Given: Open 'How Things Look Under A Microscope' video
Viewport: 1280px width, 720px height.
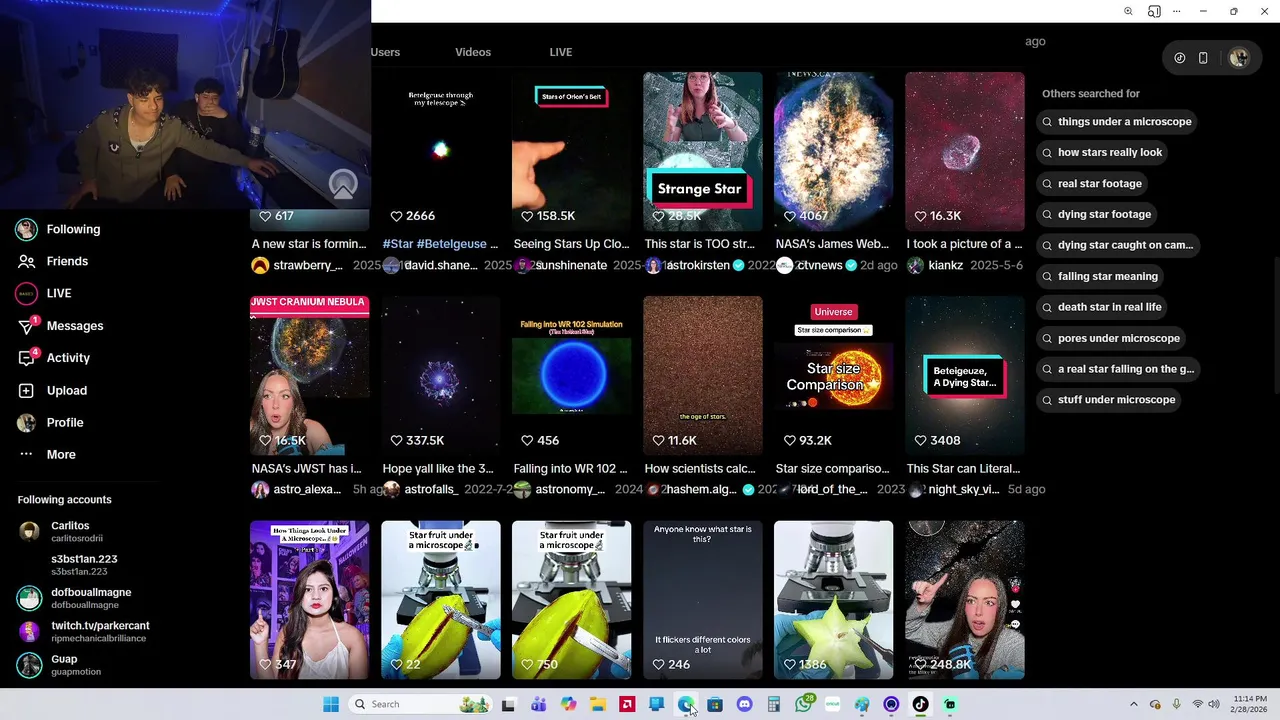Looking at the screenshot, I should pos(309,600).
